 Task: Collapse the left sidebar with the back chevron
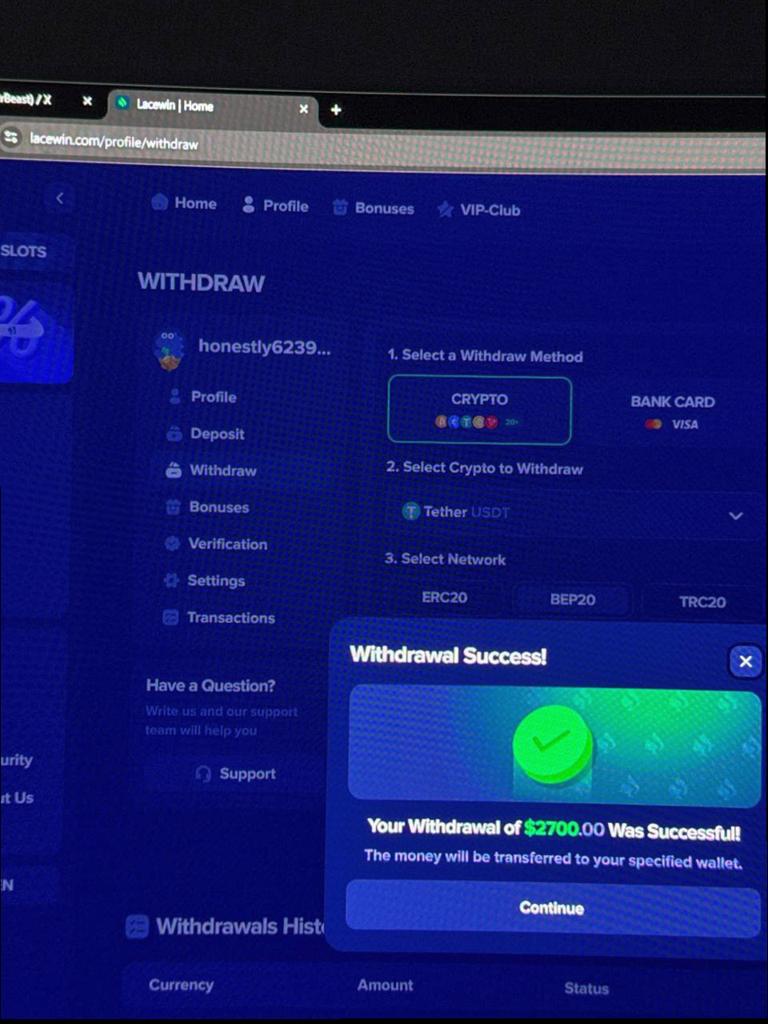coord(59,198)
